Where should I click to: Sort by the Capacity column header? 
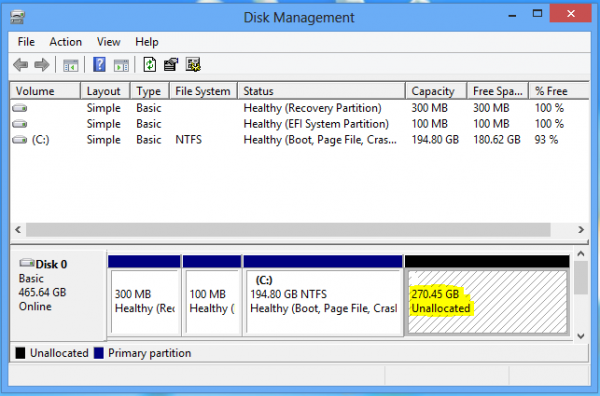click(x=436, y=91)
